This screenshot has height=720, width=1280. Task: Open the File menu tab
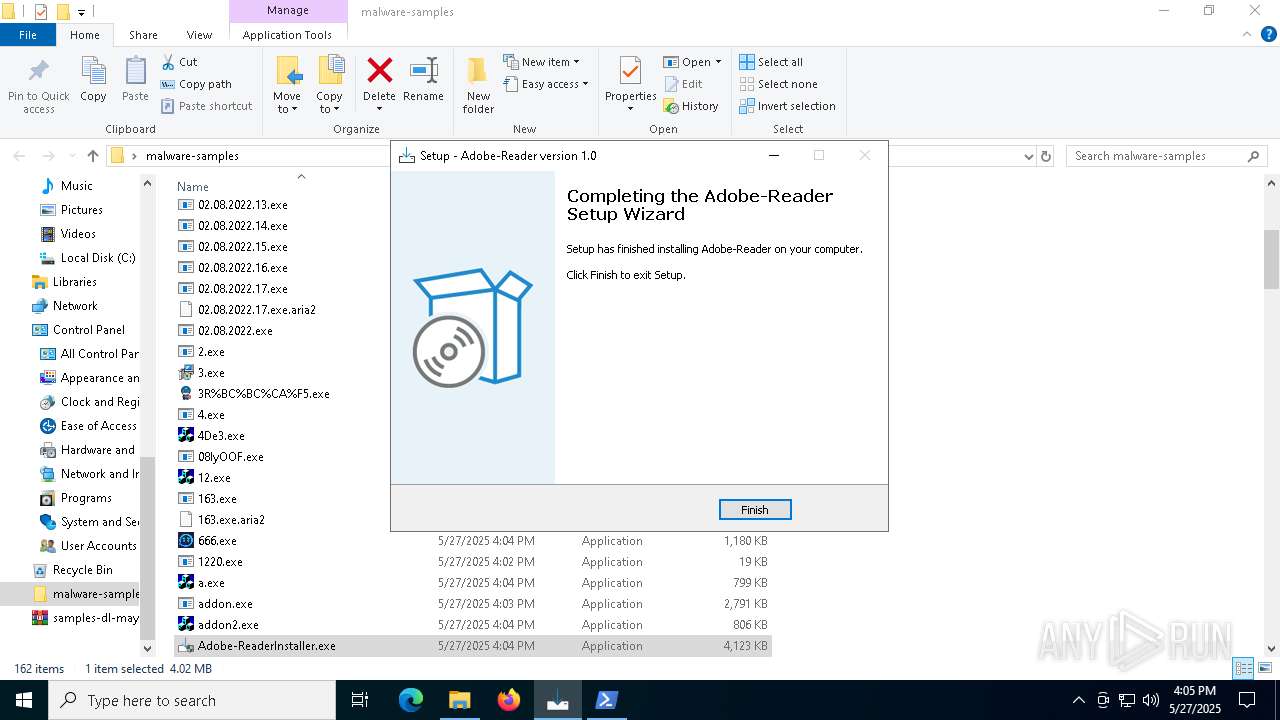pos(28,35)
